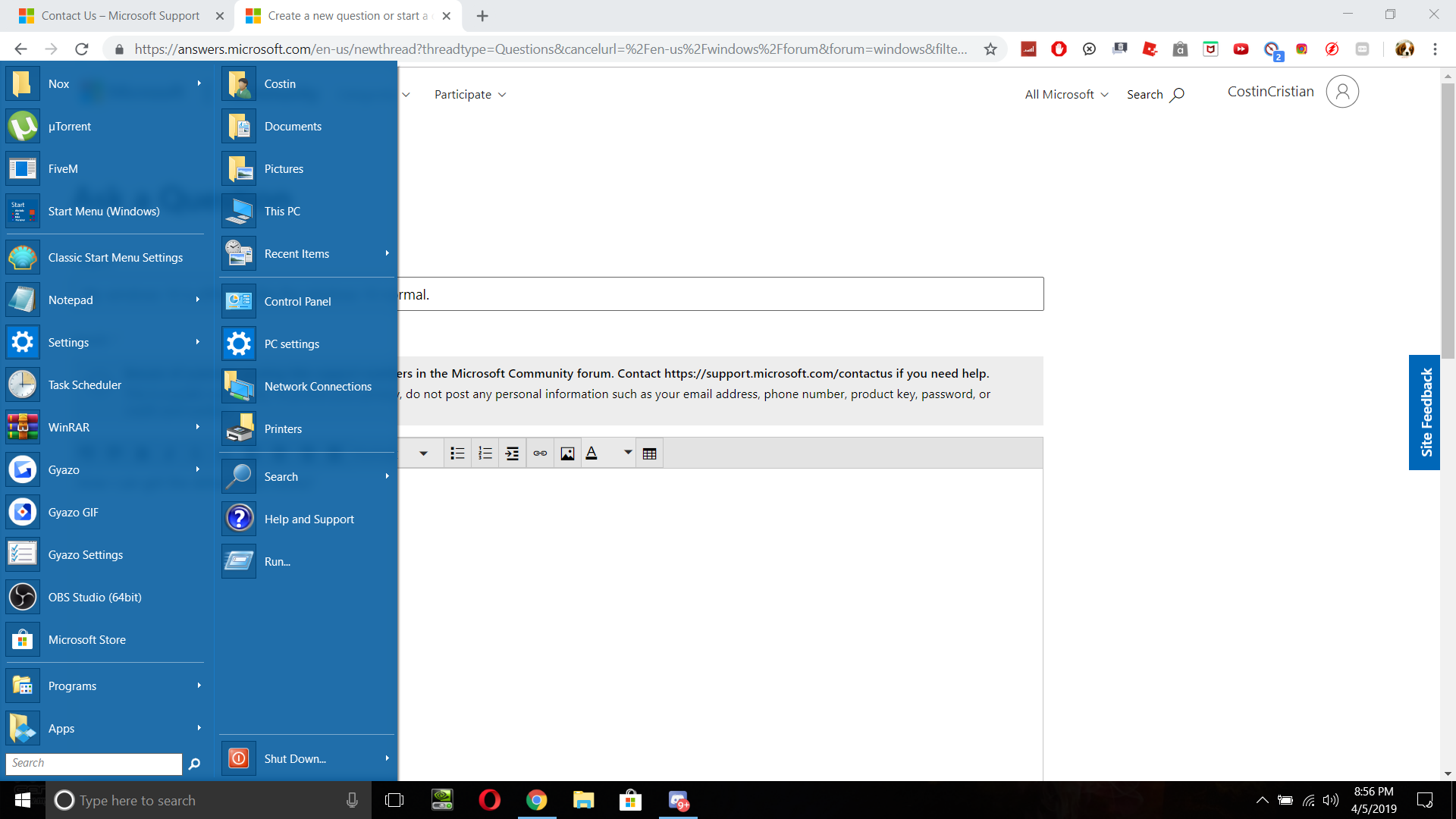This screenshot has height=819, width=1456.
Task: Open uTorrent from the start menu
Action: [x=106, y=127]
